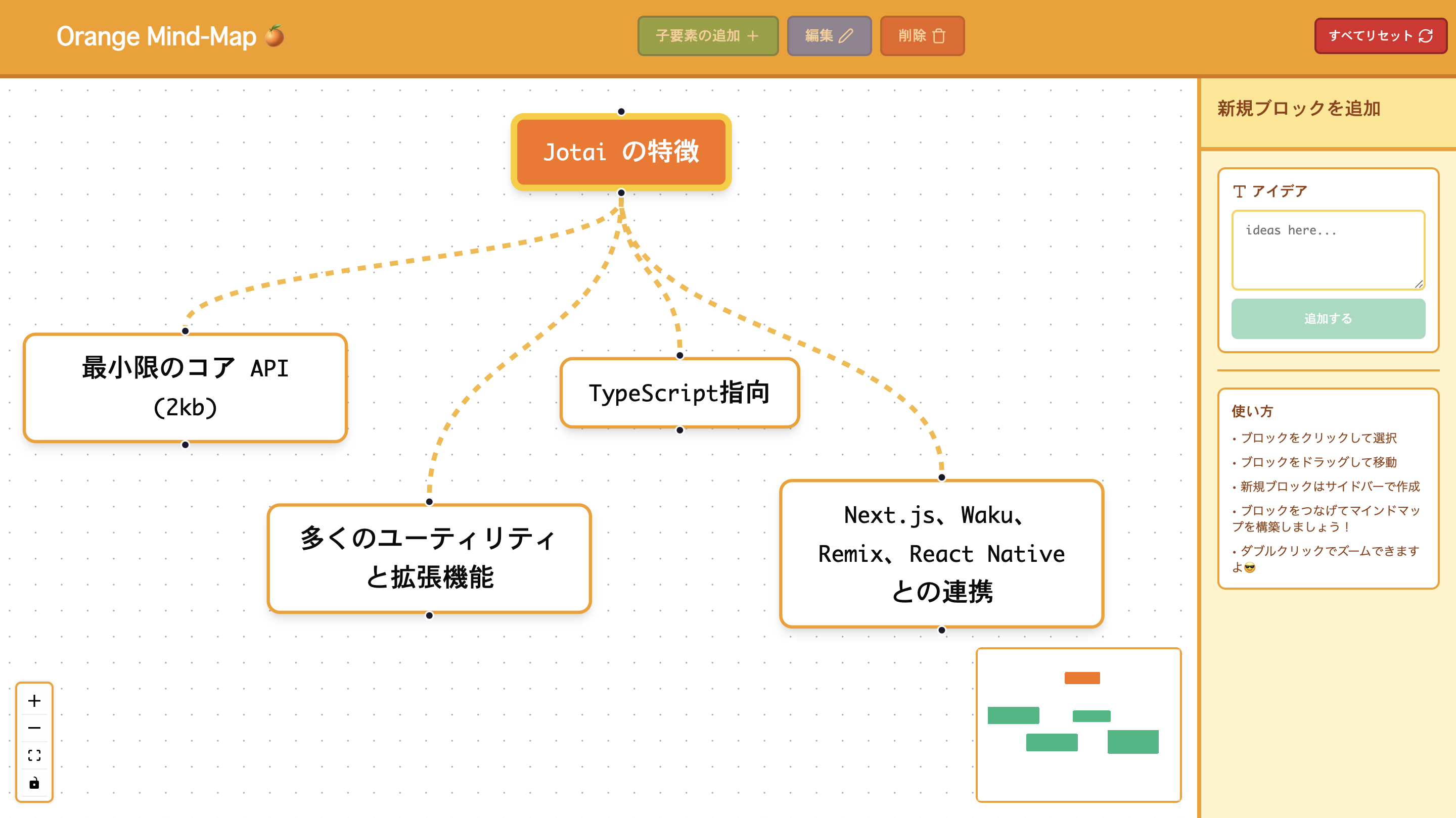The width and height of the screenshot is (1456, 818).
Task: Click the pencil icon in 編集 button
Action: (x=846, y=35)
